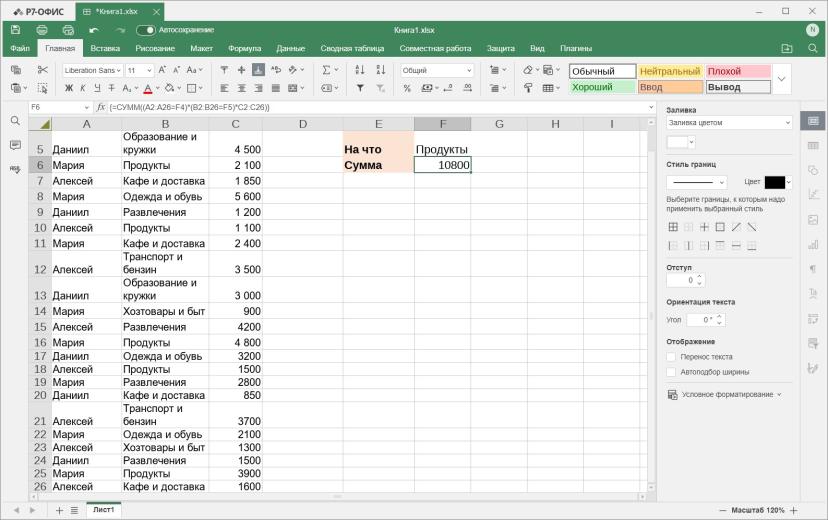The width and height of the screenshot is (828, 520).
Task: Expand the Заливка цветом fill dropdown
Action: [729, 122]
